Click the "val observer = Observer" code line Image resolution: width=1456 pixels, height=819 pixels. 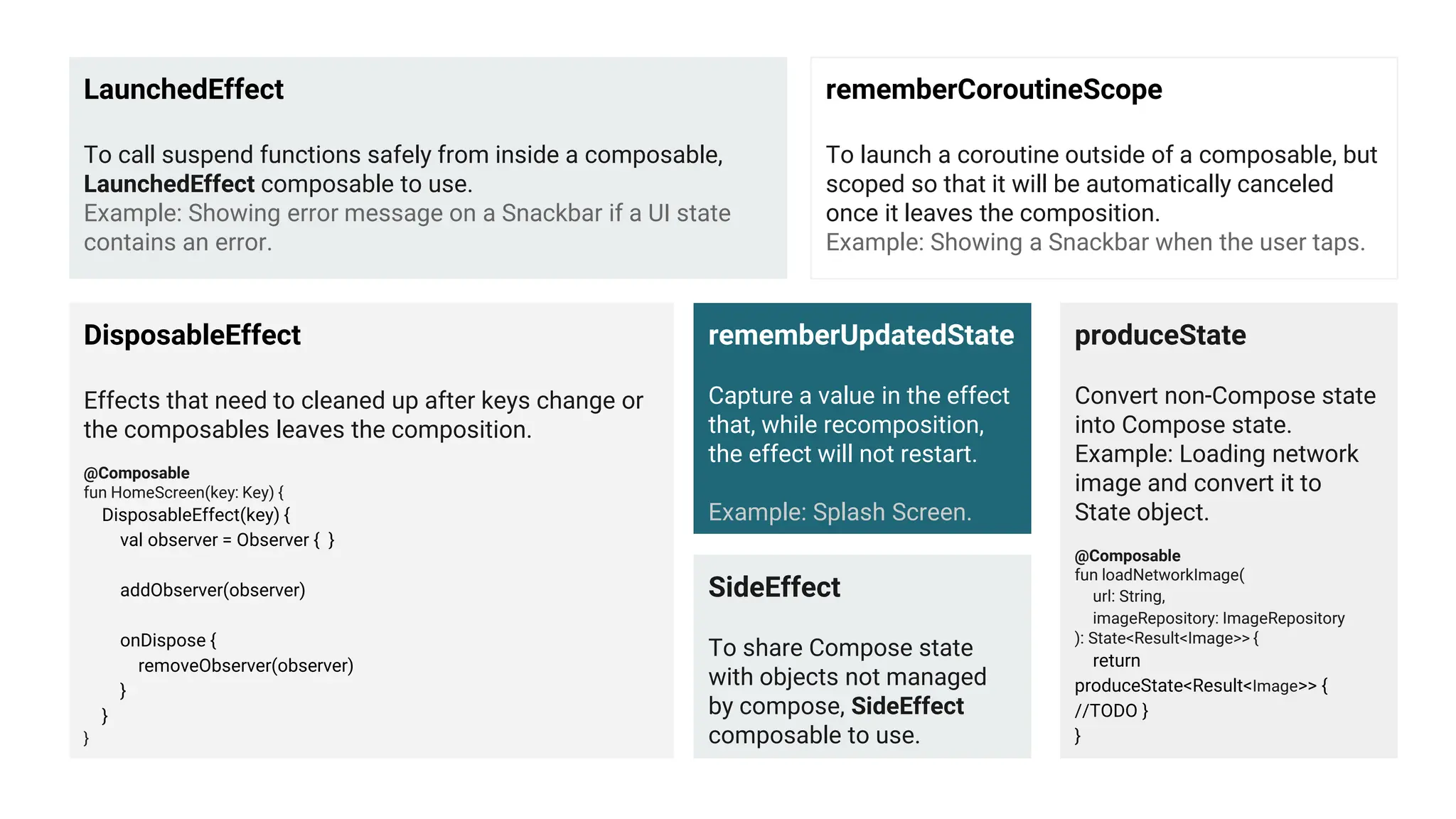(227, 540)
